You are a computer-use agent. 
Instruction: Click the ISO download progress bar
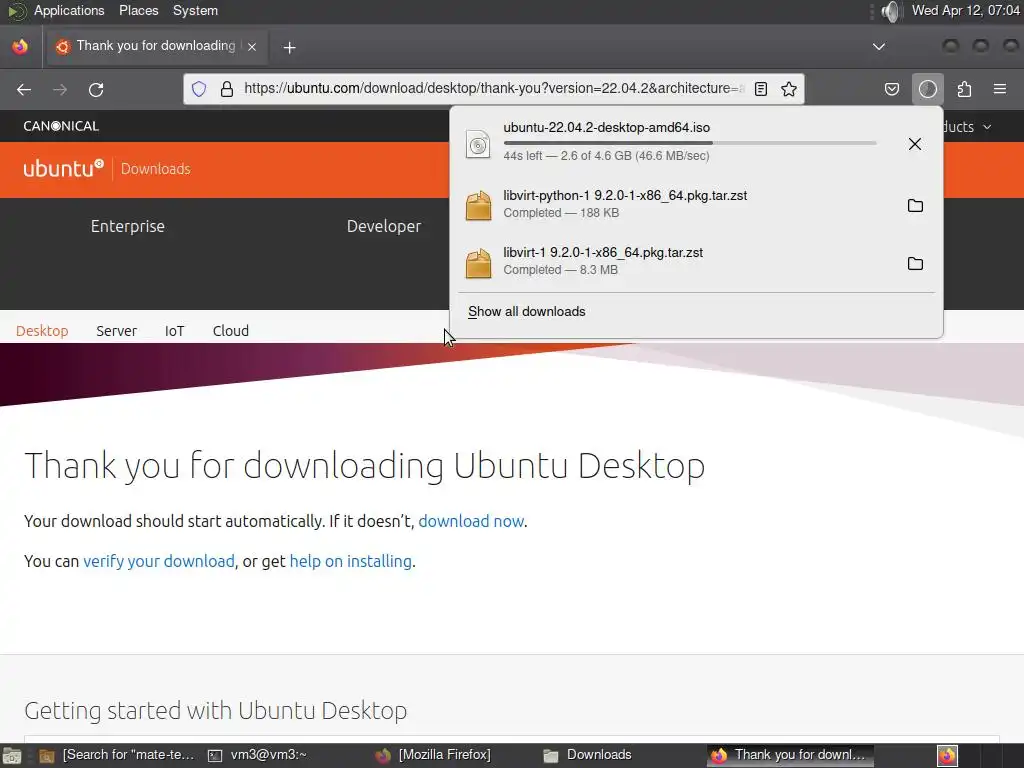[x=690, y=142]
